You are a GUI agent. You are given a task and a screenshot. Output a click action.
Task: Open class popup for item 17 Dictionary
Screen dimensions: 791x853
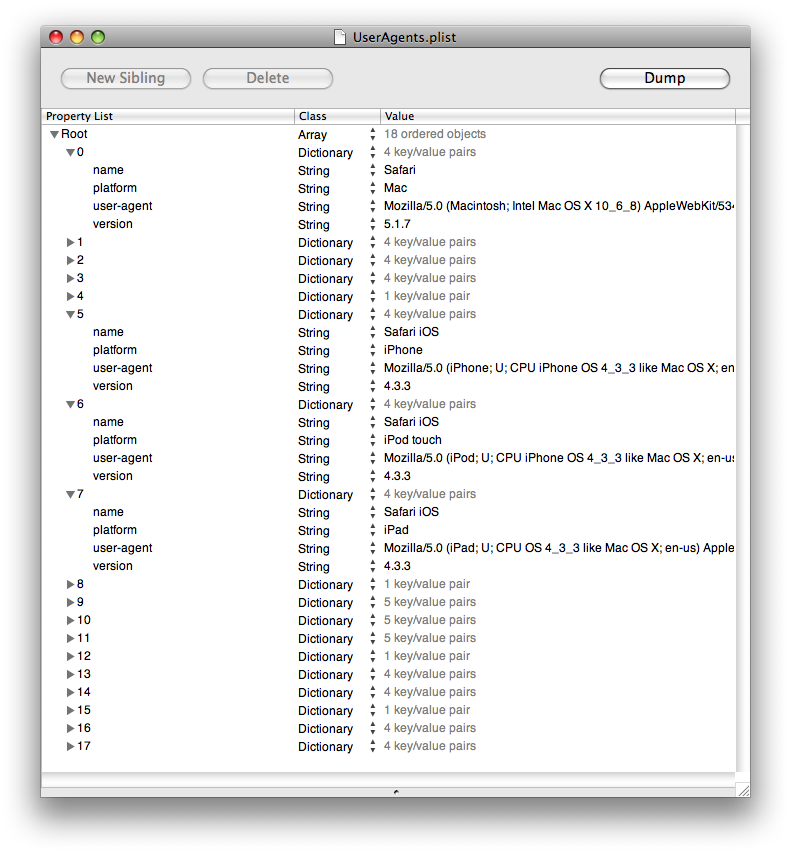click(372, 746)
